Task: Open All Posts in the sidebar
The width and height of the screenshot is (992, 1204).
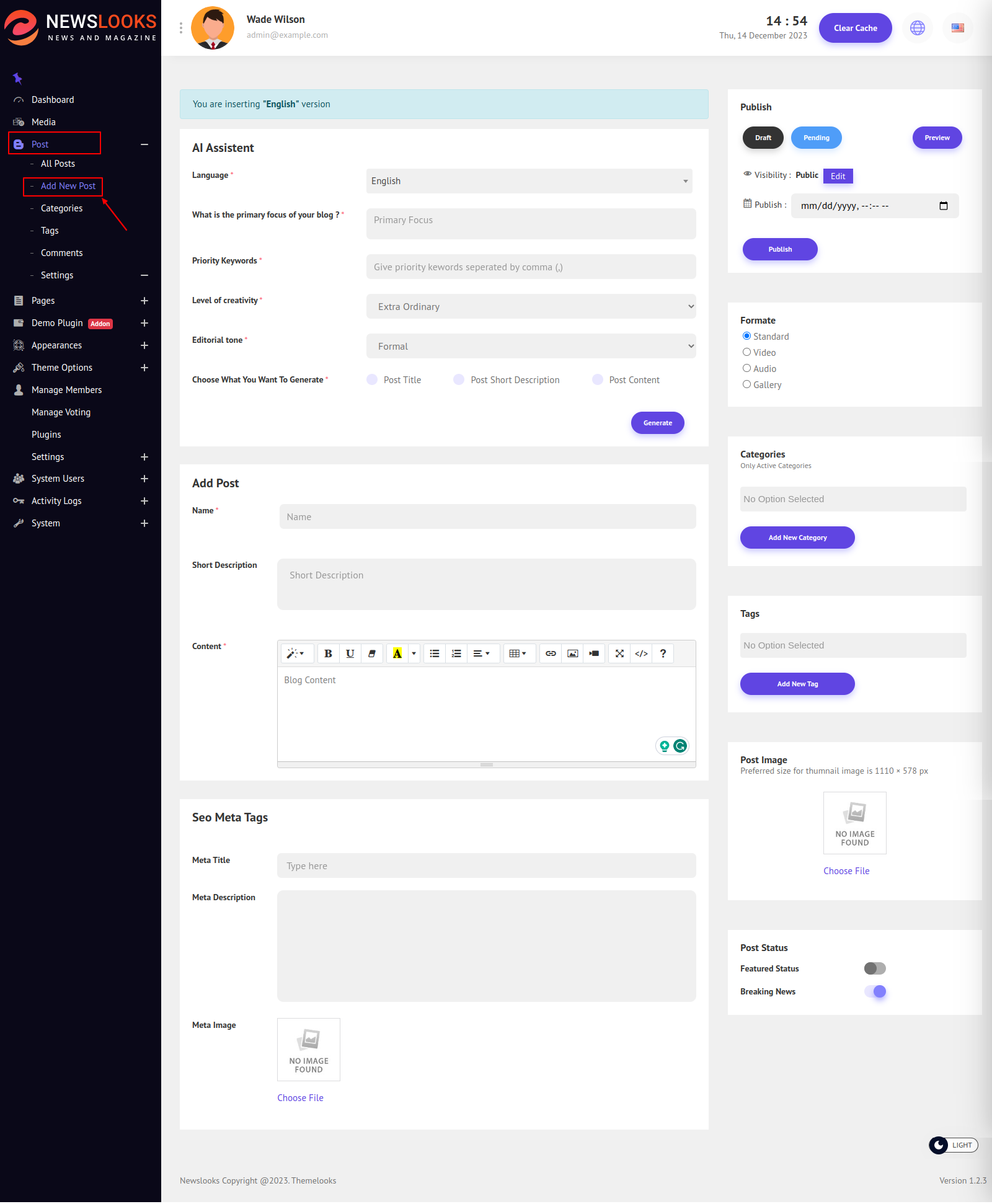Action: pyautogui.click(x=58, y=164)
